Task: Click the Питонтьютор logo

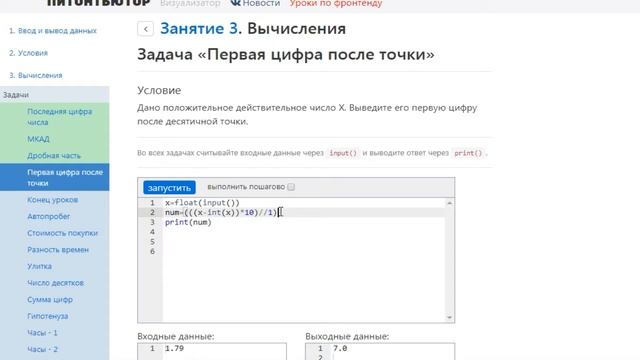Action: [98, 3]
